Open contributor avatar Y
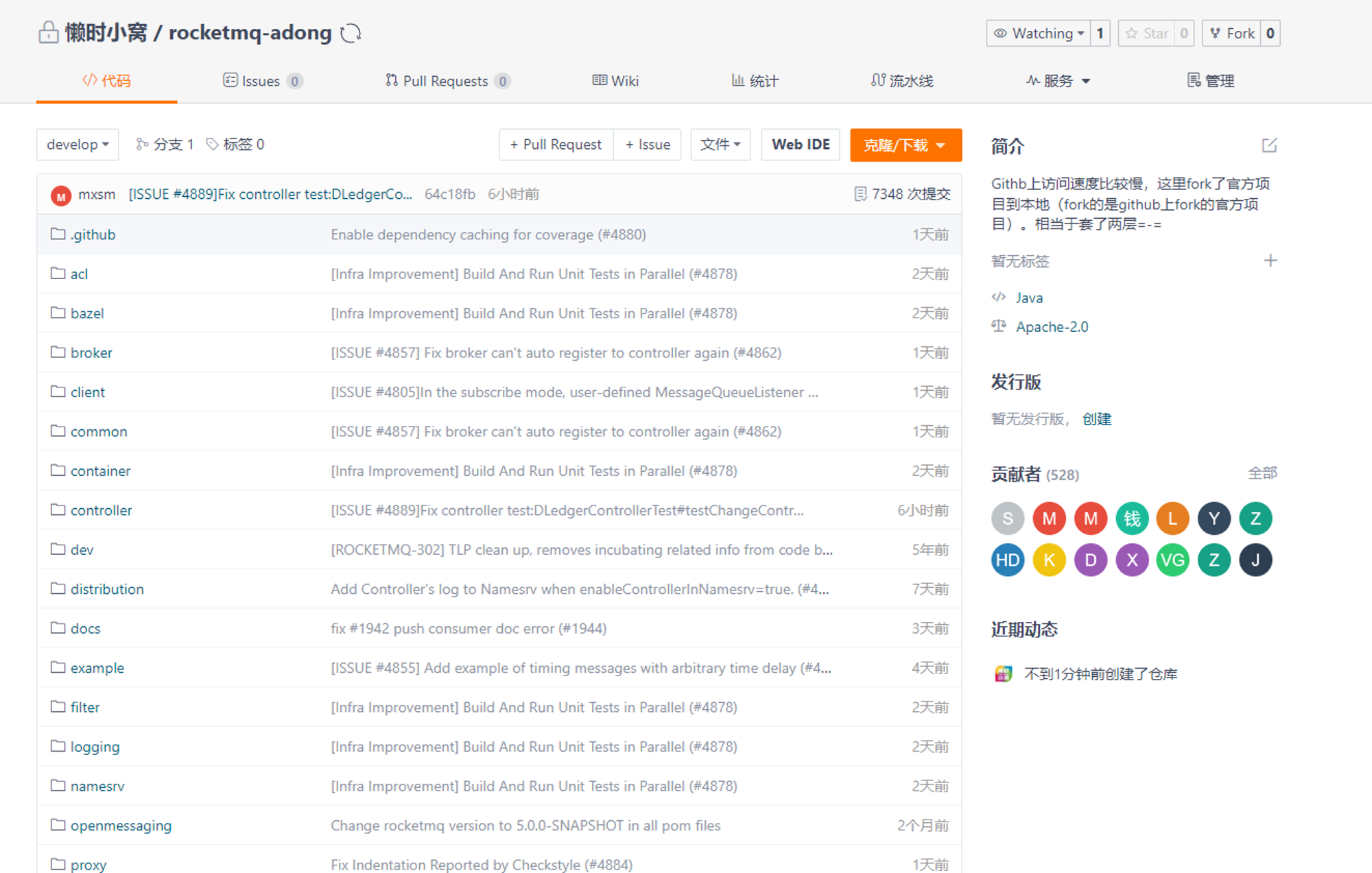This screenshot has height=873, width=1372. pyautogui.click(x=1214, y=518)
